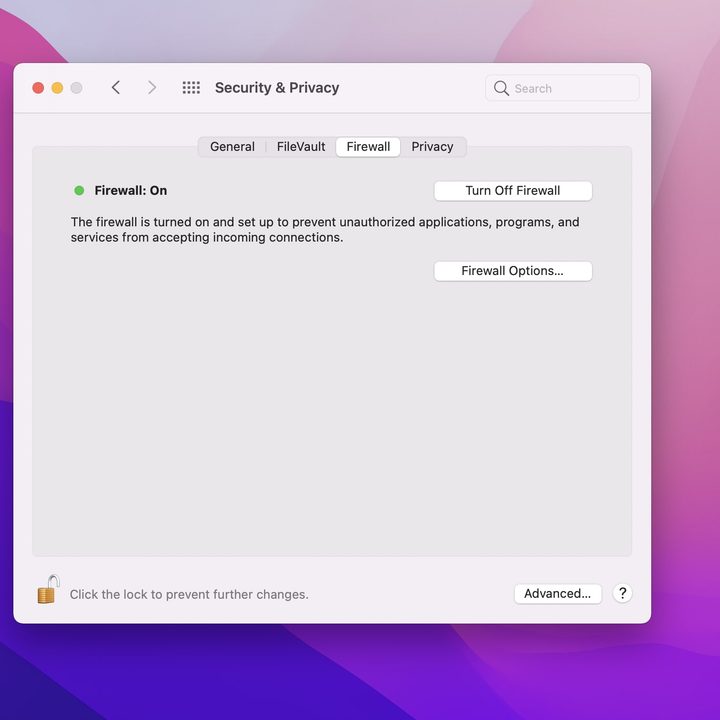Focus the Search field

(562, 88)
